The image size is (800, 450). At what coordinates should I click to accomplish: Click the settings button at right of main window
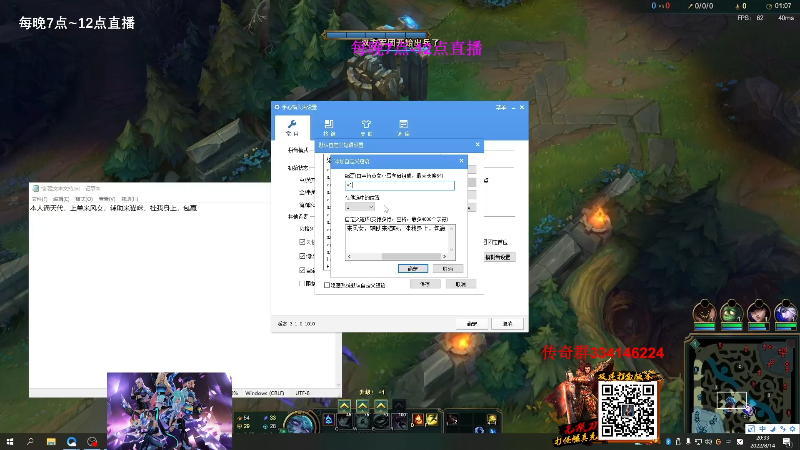tap(499, 257)
